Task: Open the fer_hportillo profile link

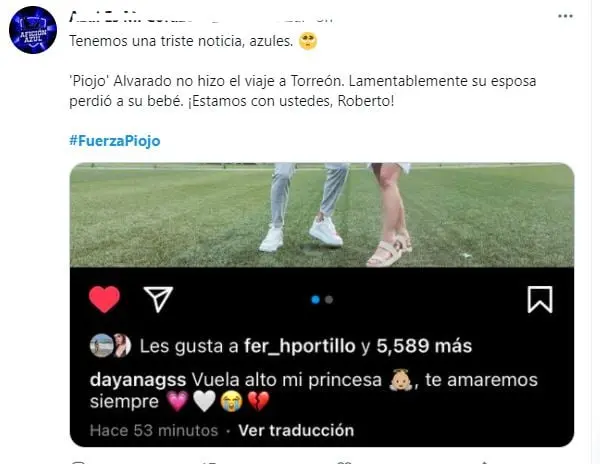Action: tap(300, 346)
